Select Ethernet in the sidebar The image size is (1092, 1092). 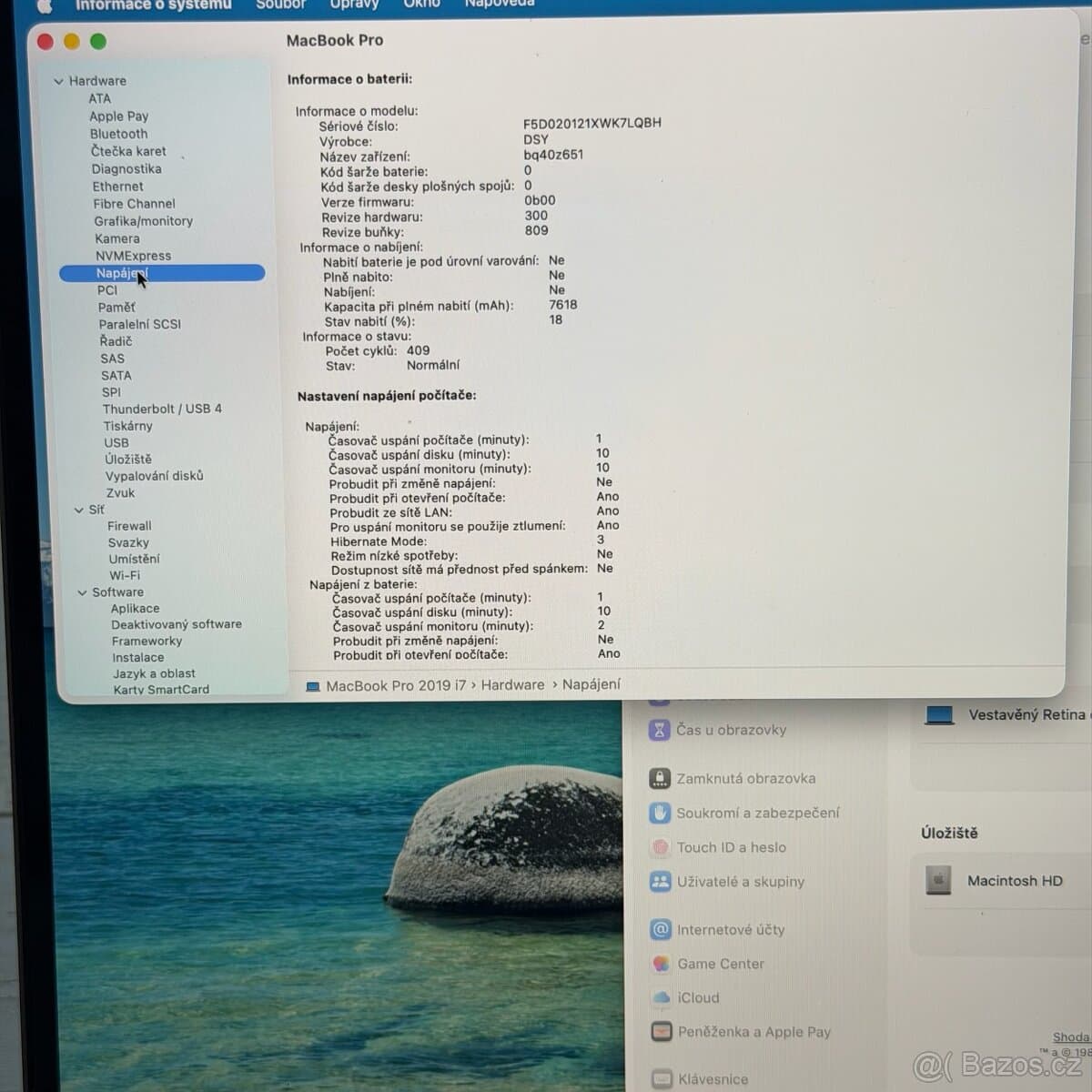click(x=117, y=187)
